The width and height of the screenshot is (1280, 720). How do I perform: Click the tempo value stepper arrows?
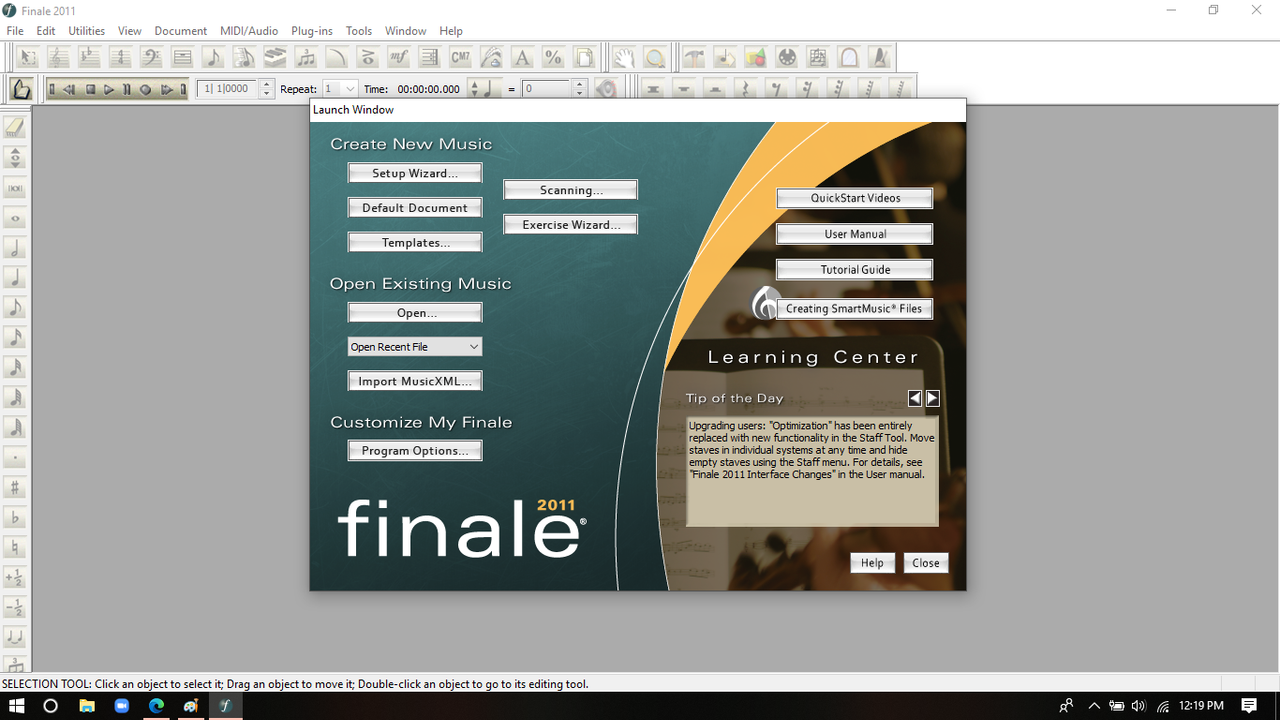pos(579,89)
